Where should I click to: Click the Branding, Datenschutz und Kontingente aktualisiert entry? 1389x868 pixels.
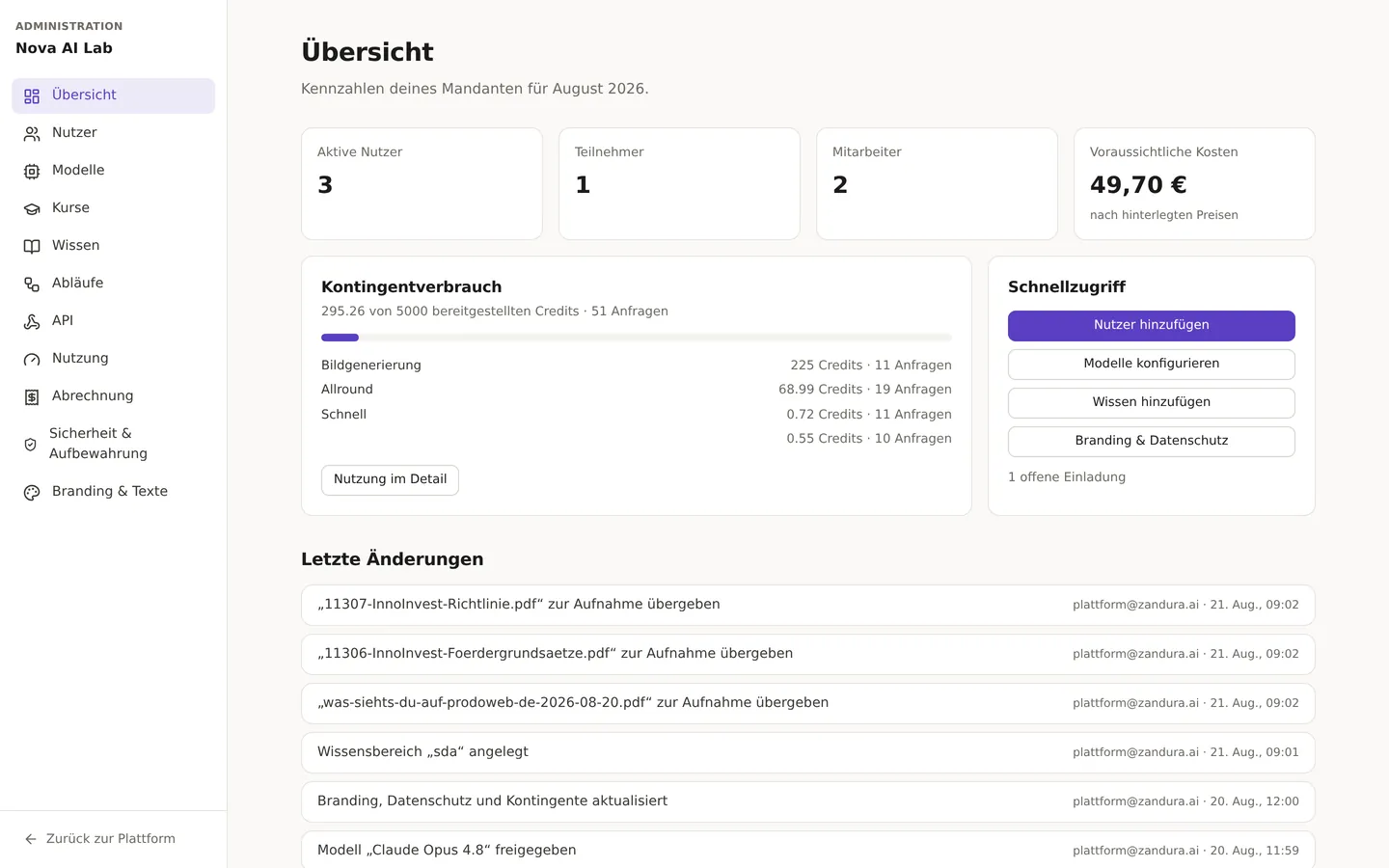click(x=808, y=802)
